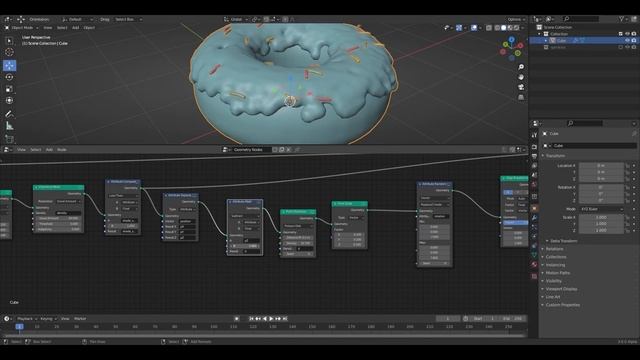640x360 pixels.
Task: Open the Object Mode dropdown
Action: point(21,28)
